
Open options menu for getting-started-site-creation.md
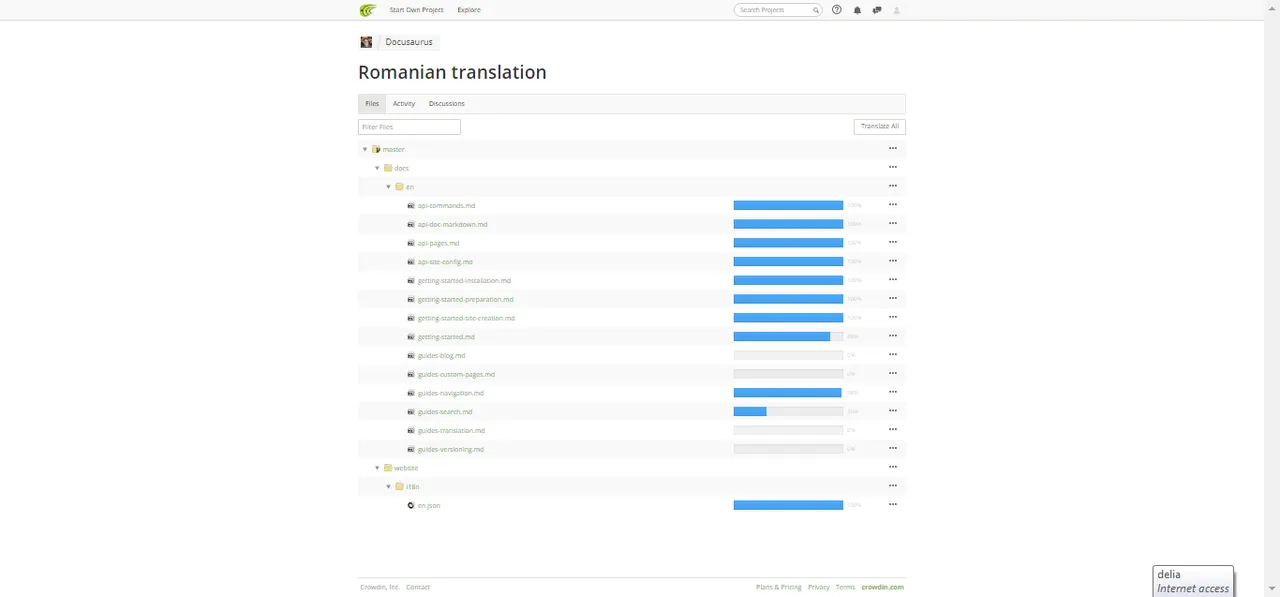tap(893, 317)
